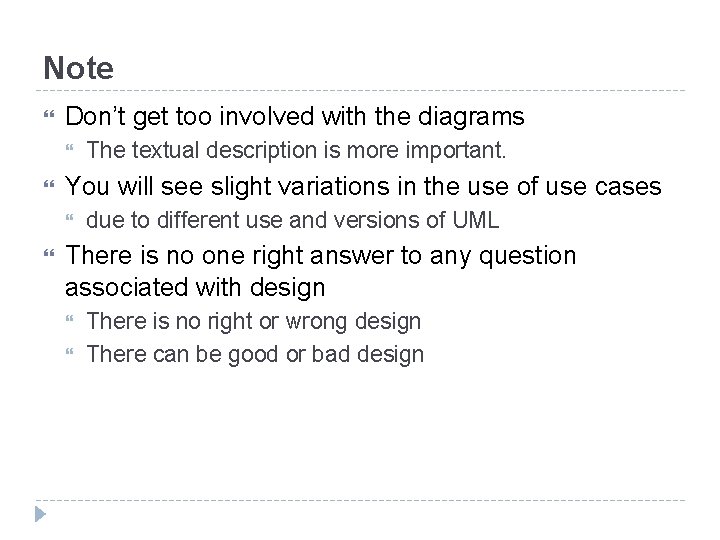Select the line "Don't get too involved with the diagrams"
Screen dimensions: 720x540
point(294,118)
